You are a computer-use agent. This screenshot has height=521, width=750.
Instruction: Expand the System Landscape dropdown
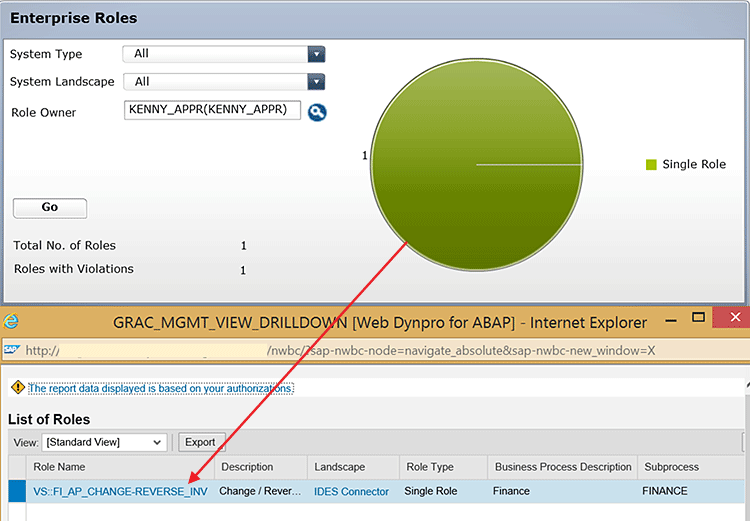coord(316,82)
